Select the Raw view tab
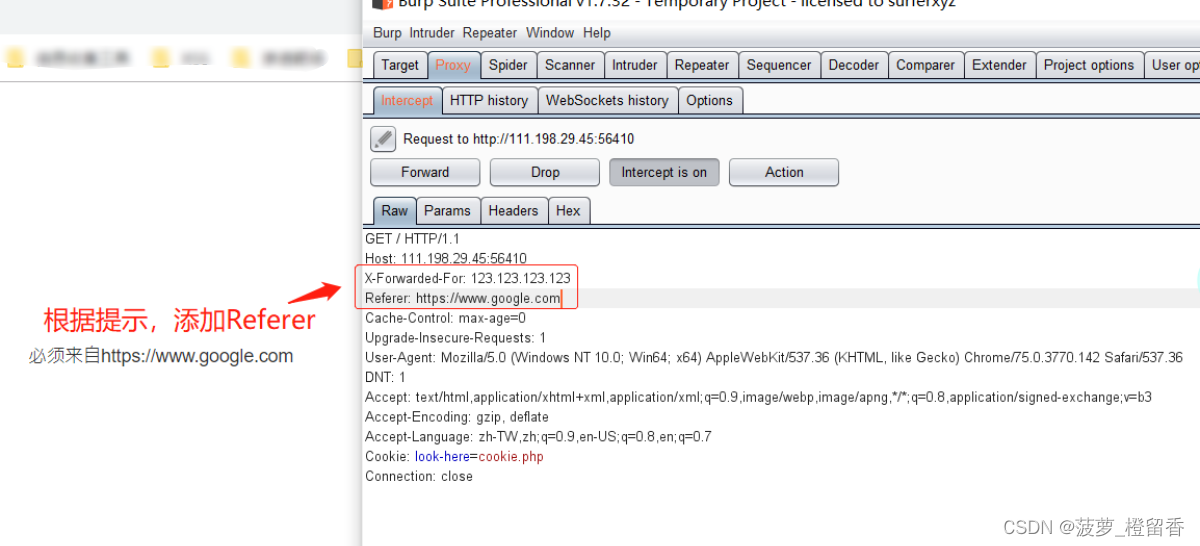The width and height of the screenshot is (1200, 546). click(x=395, y=210)
